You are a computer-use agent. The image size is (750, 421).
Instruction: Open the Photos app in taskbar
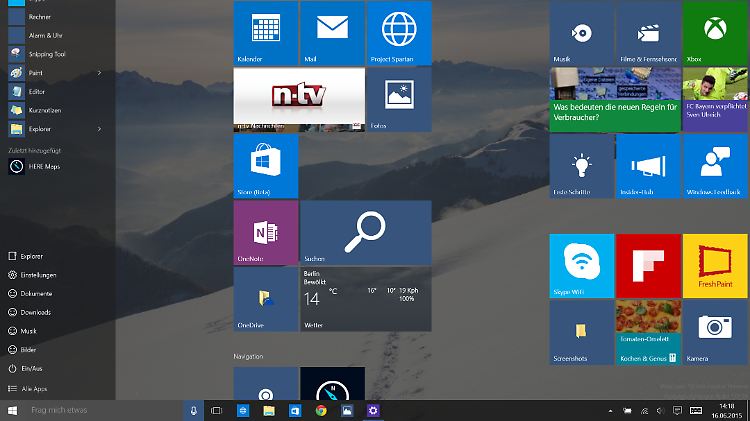coord(347,410)
